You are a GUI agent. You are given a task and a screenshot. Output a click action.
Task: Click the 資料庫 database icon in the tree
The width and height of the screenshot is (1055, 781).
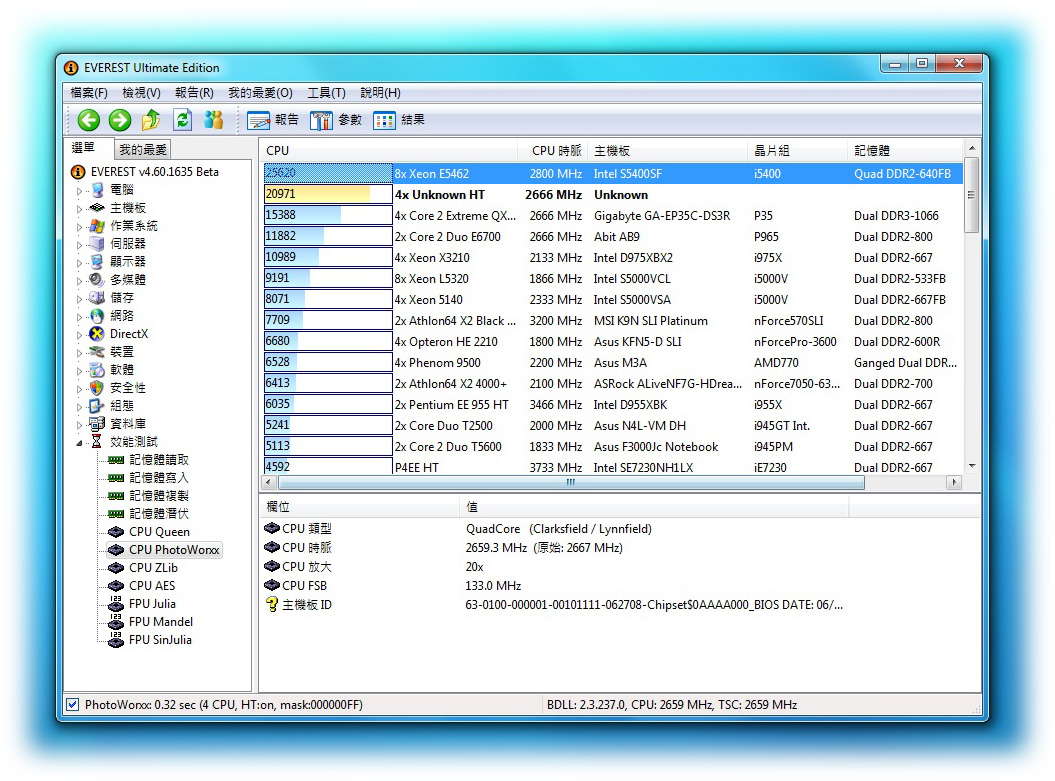97,424
